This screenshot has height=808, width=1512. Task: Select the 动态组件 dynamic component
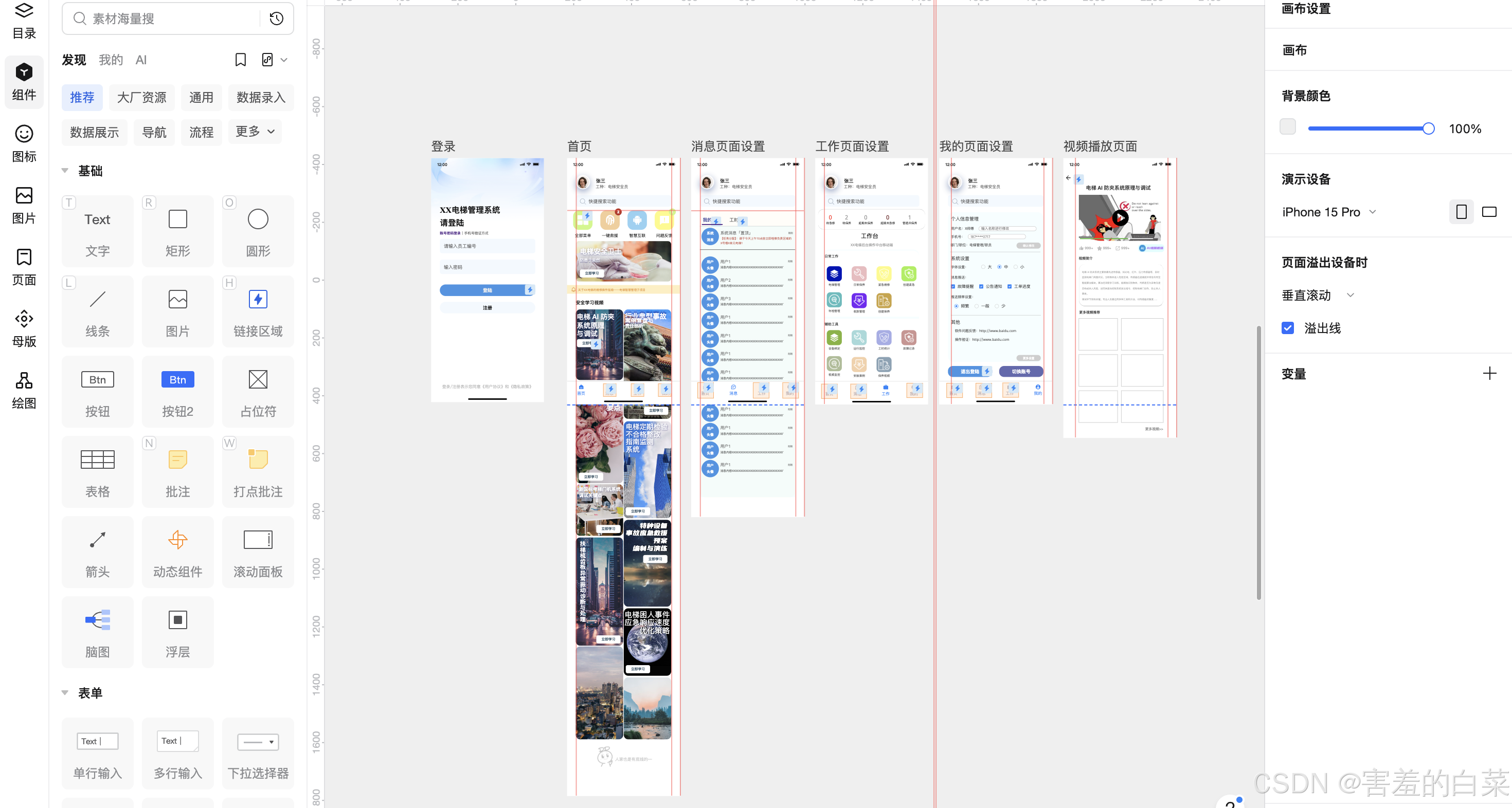(177, 552)
